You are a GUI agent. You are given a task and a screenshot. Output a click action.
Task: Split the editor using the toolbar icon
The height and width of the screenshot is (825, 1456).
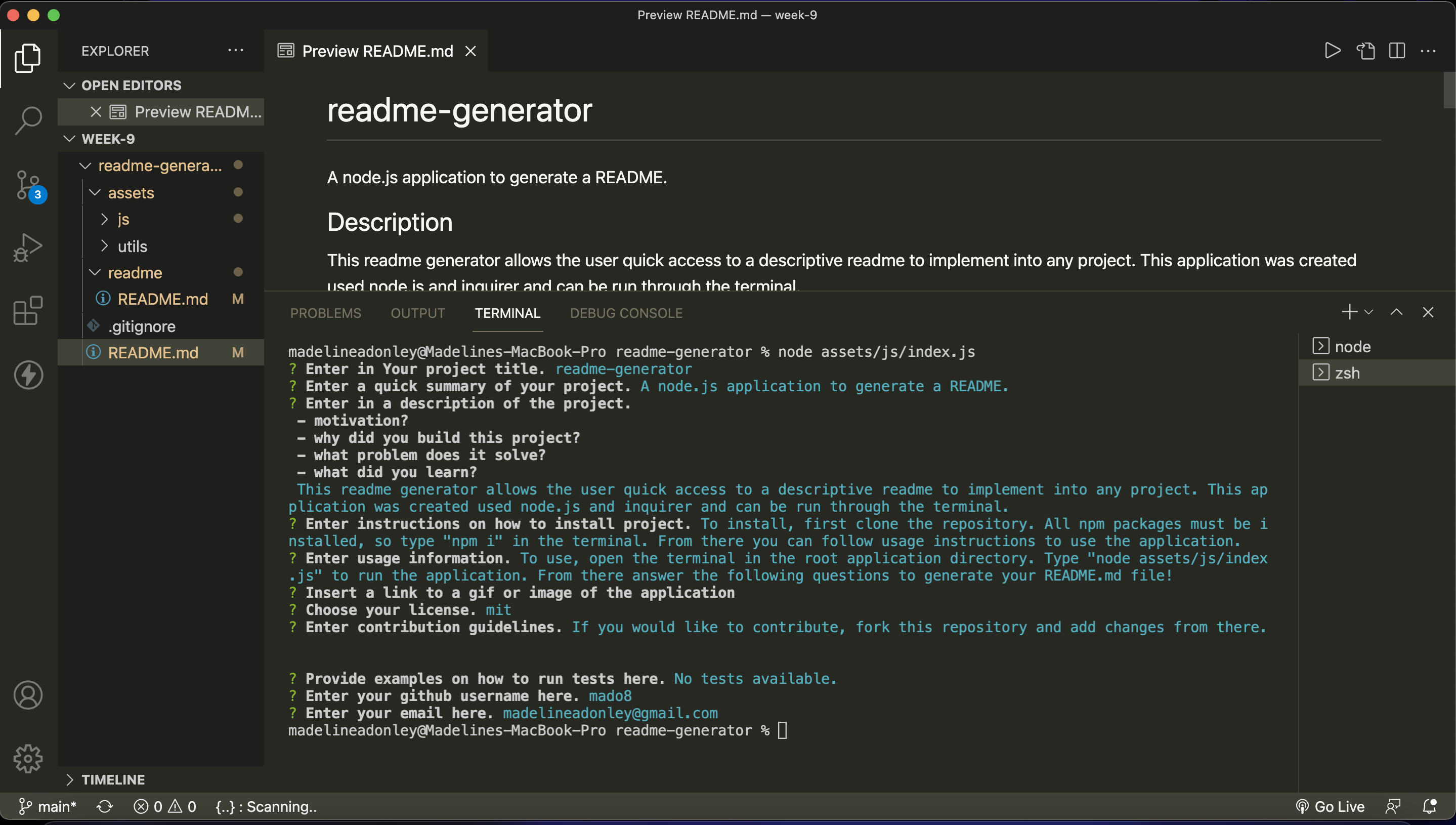1396,51
